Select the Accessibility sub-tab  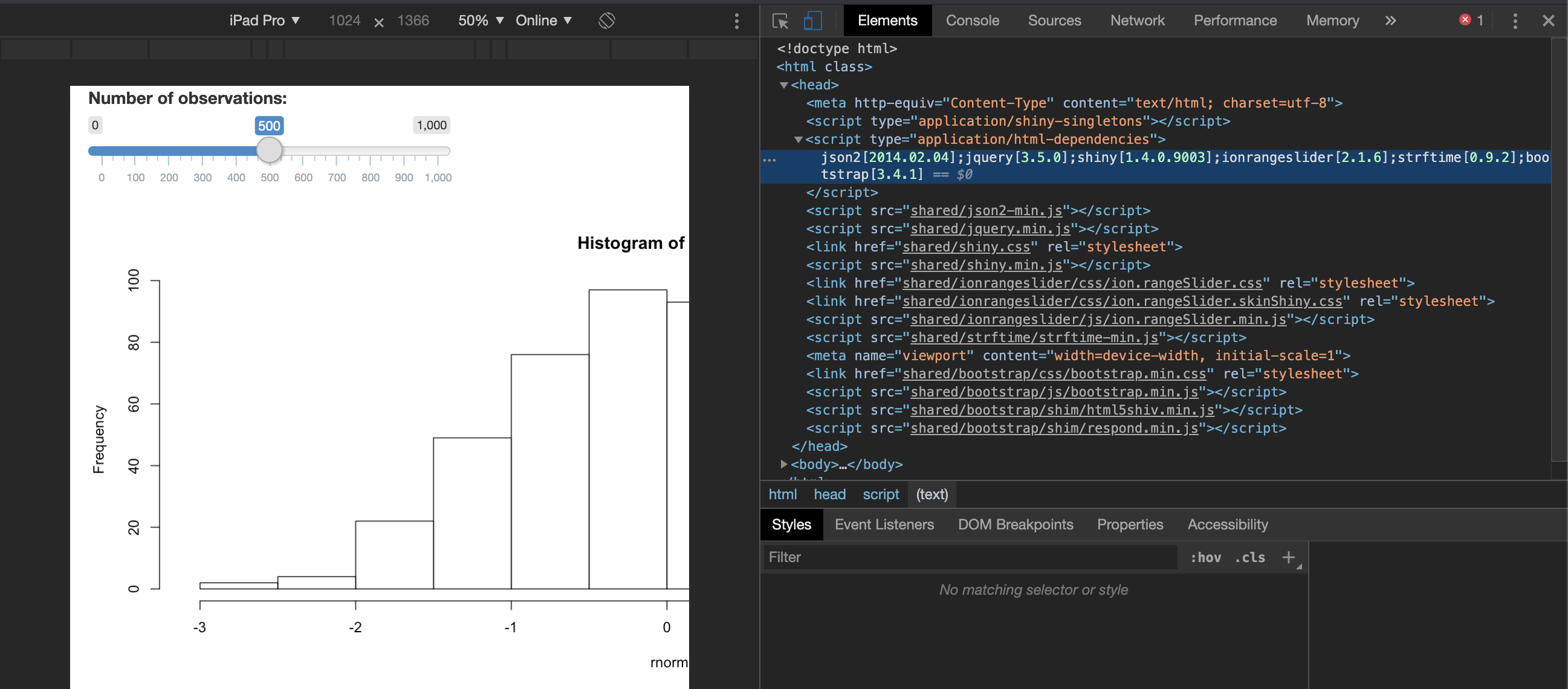click(1228, 524)
